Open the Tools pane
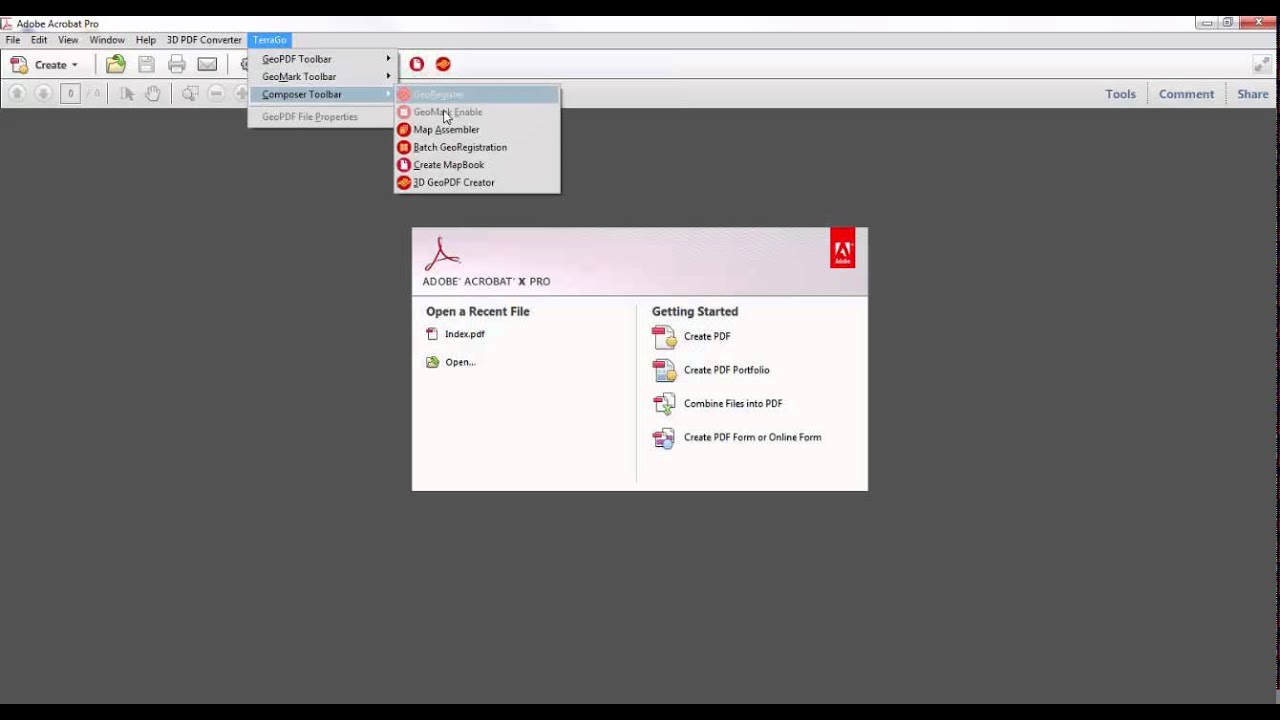Viewport: 1280px width, 720px height. (x=1120, y=94)
